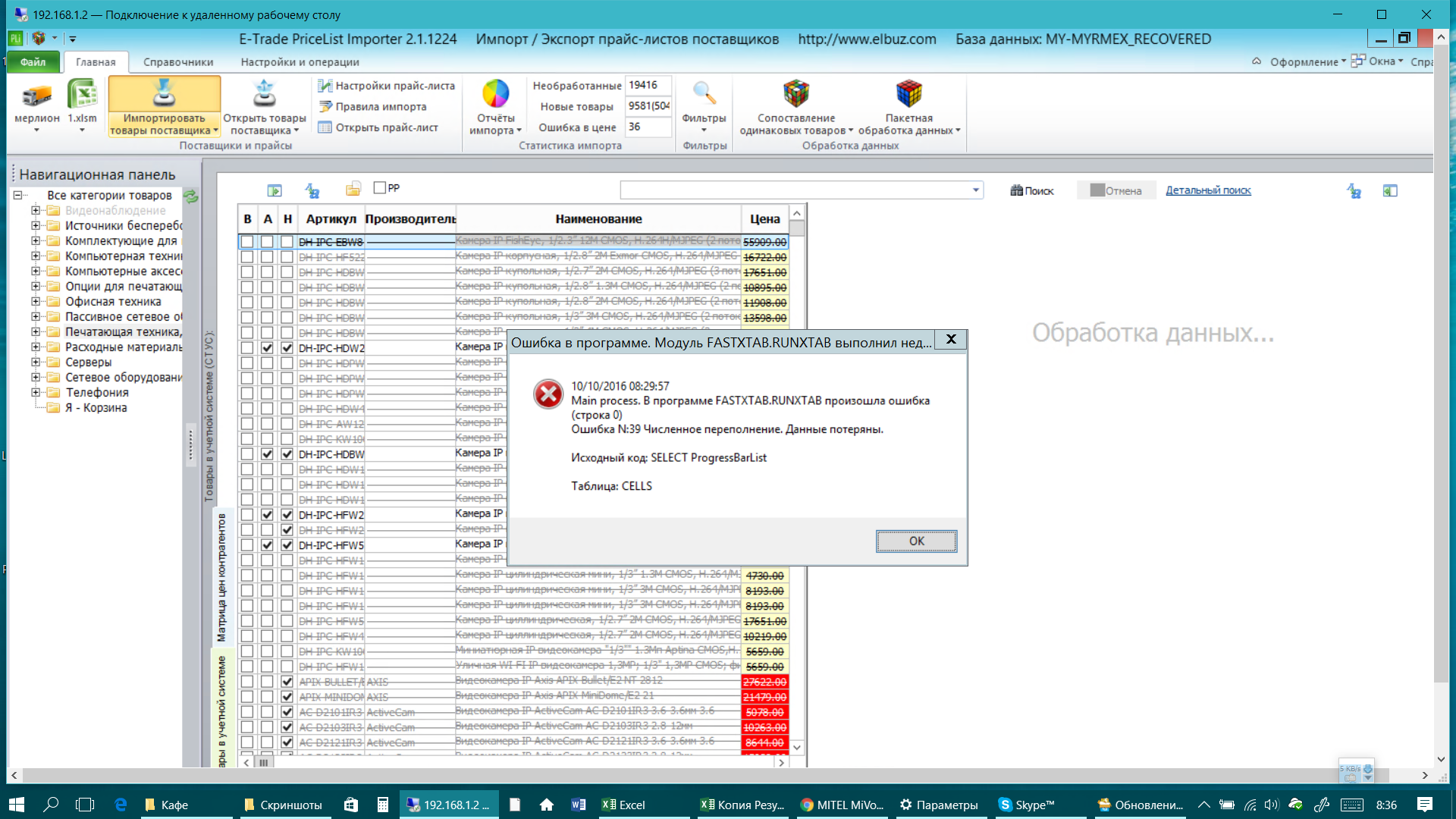Expand the Видеонаблюдение category
Screen dimensions: 1456x819
[36, 210]
